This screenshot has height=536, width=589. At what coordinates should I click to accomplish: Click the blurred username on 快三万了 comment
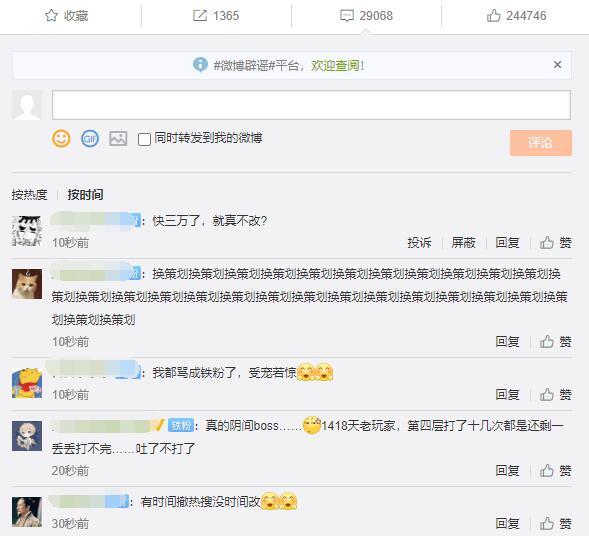pyautogui.click(x=96, y=220)
